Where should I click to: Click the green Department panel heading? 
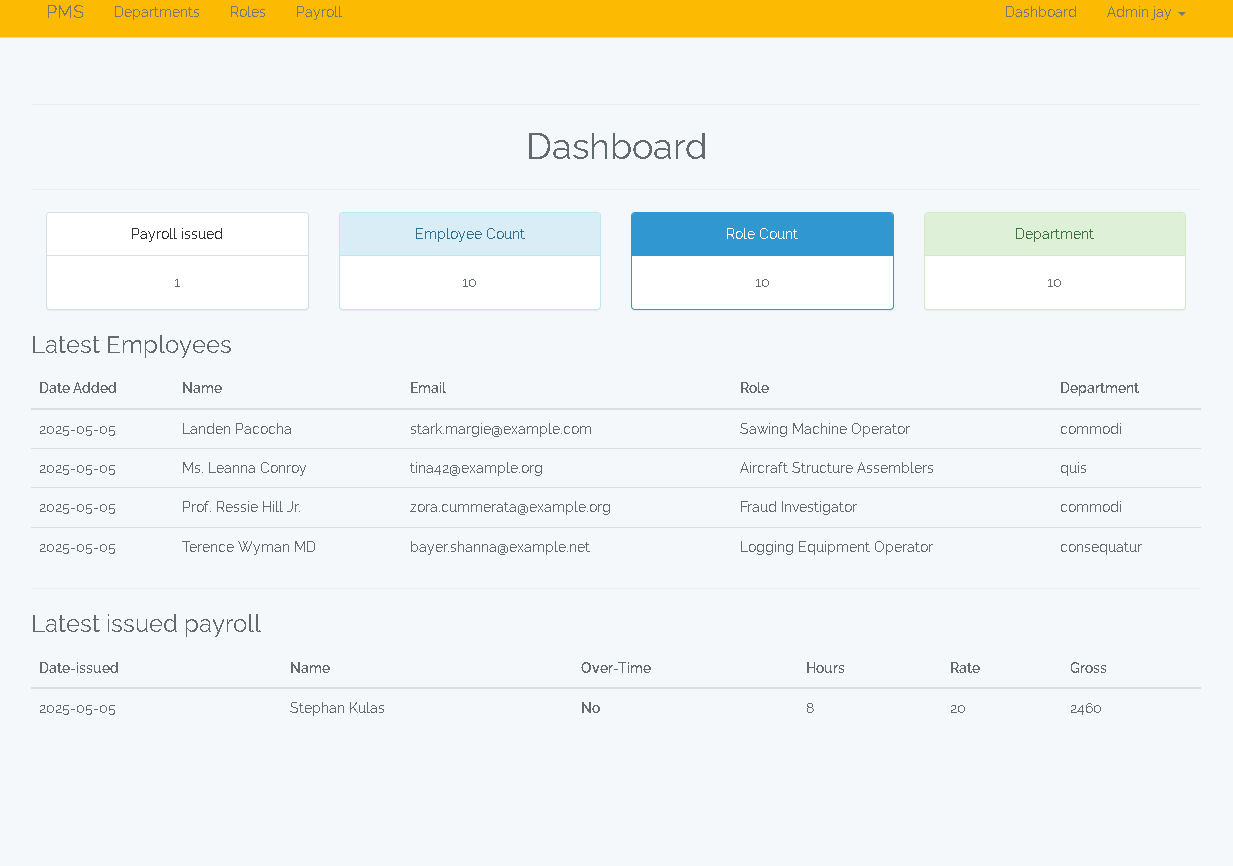1054,234
